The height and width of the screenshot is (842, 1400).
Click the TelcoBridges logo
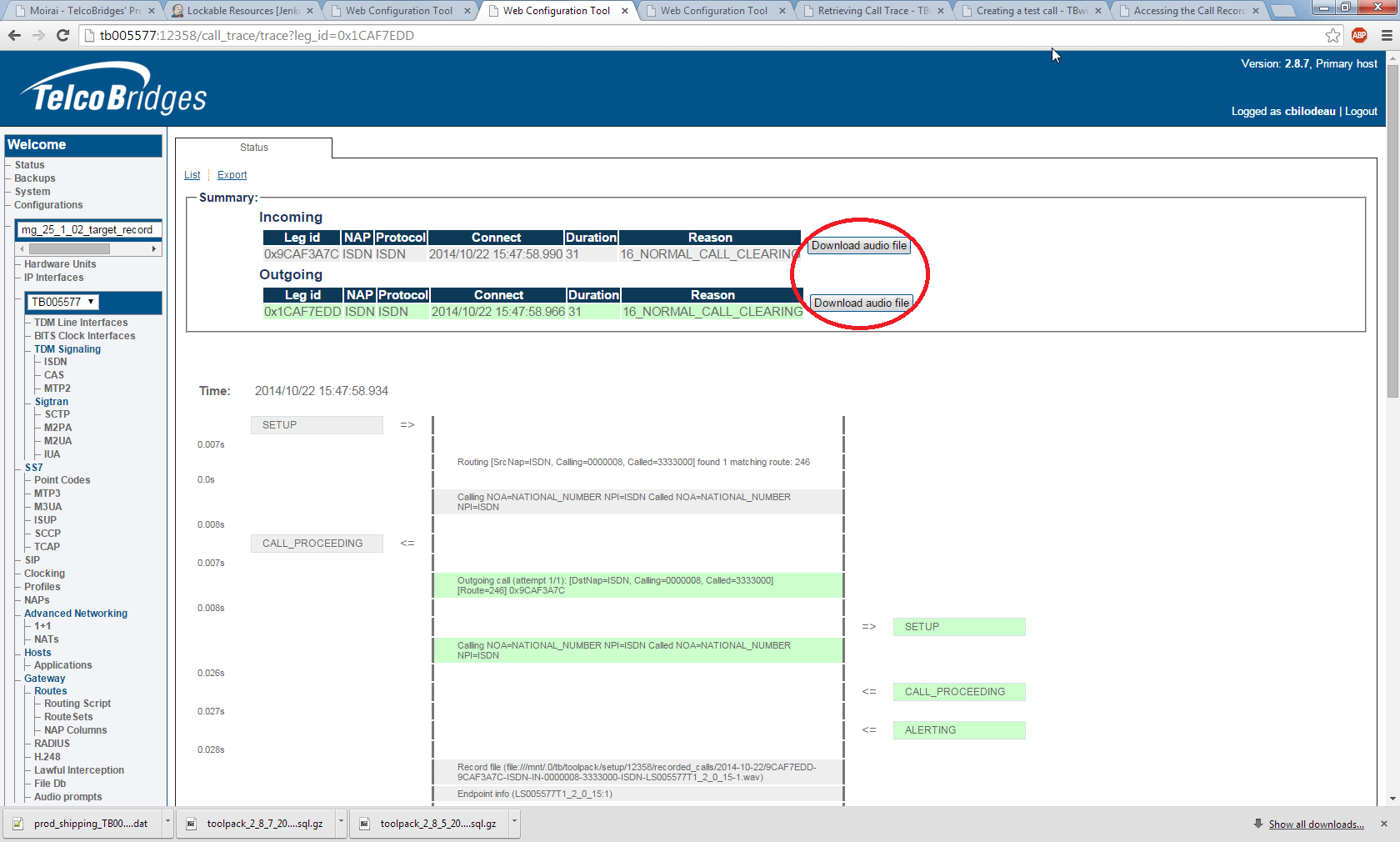[113, 90]
